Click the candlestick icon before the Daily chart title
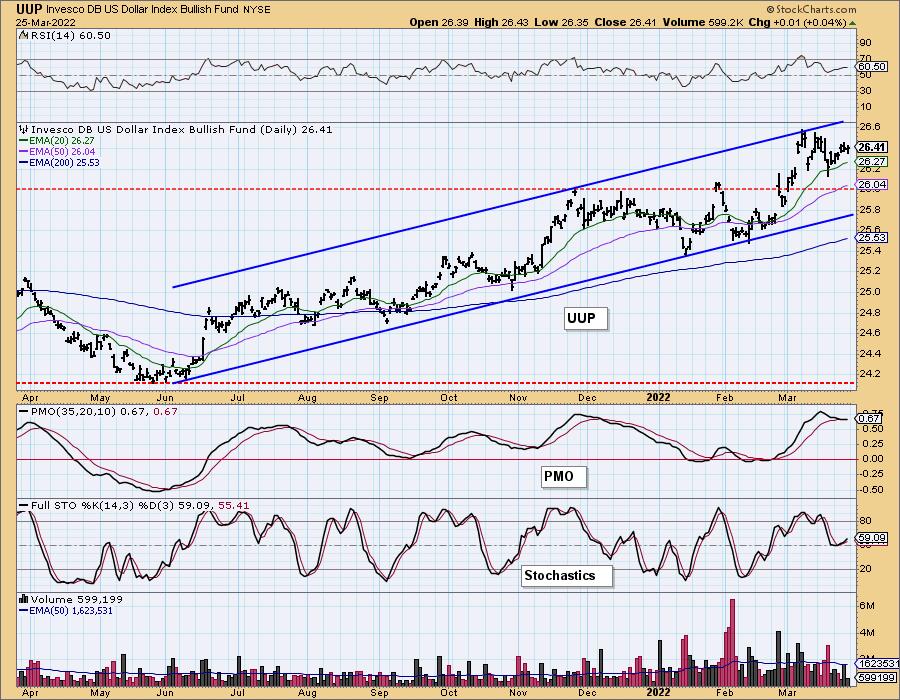 [24, 129]
